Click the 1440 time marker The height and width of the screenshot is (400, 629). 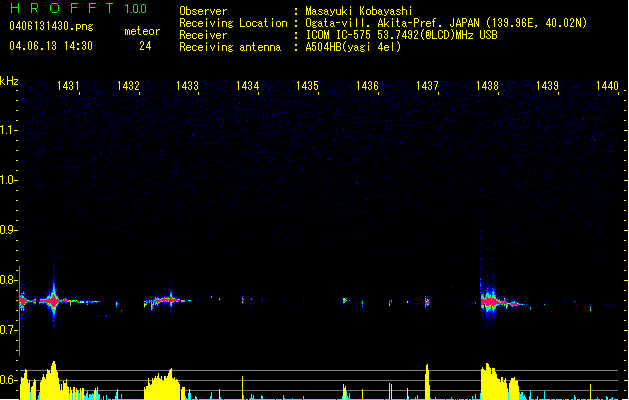point(607,86)
